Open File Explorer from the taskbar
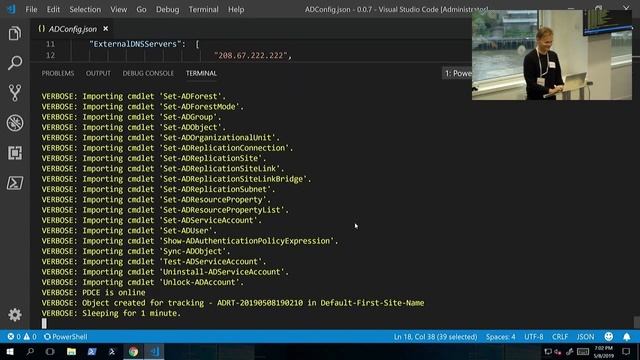The width and height of the screenshot is (640, 360). (71, 351)
